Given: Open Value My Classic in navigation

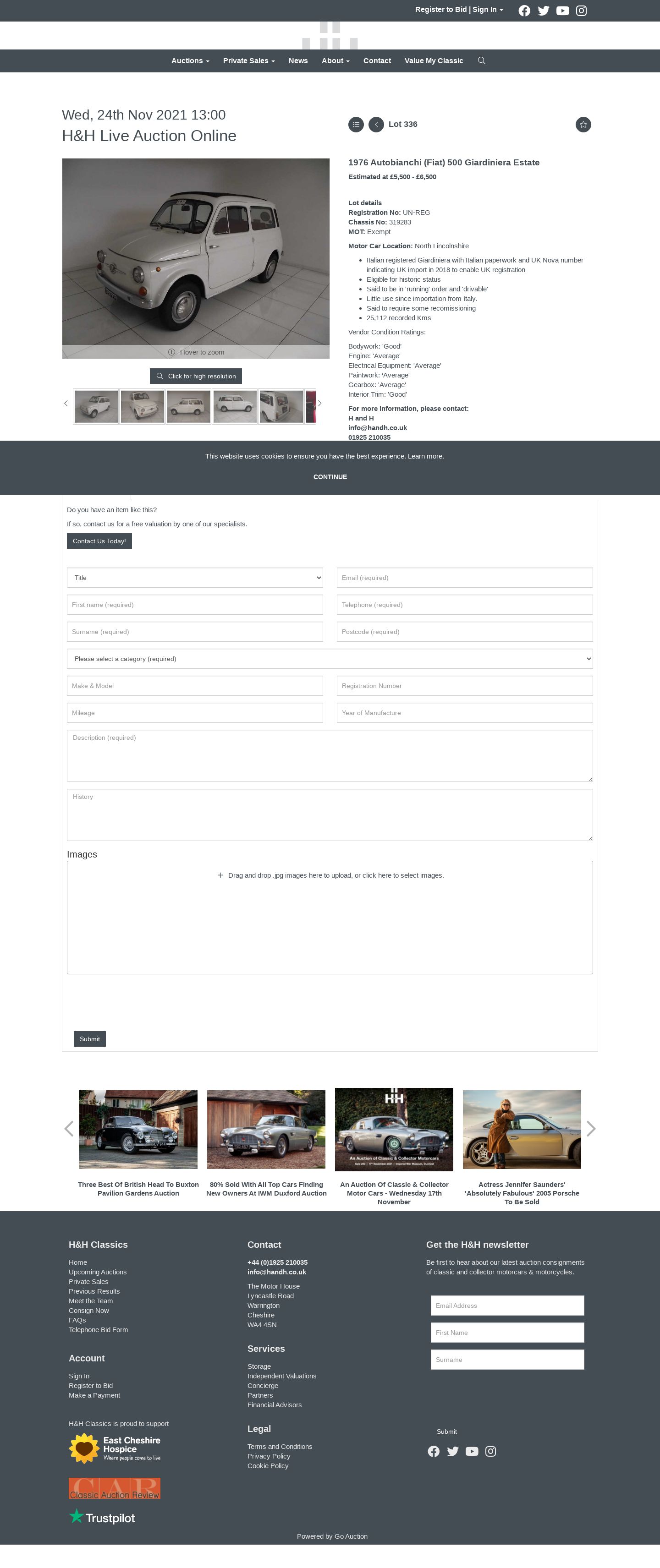Looking at the screenshot, I should point(434,61).
